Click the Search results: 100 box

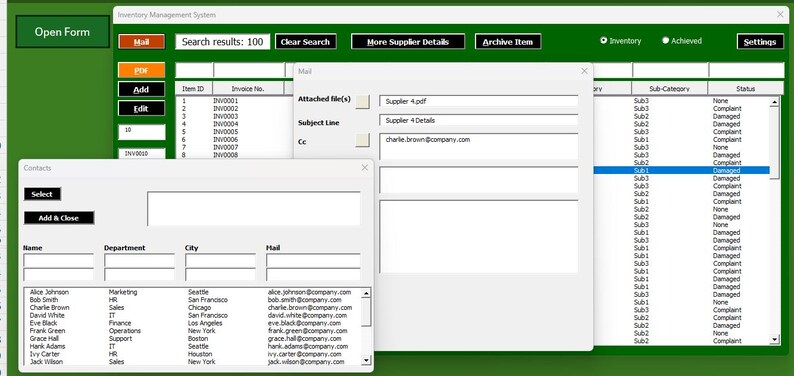pyautogui.click(x=223, y=42)
